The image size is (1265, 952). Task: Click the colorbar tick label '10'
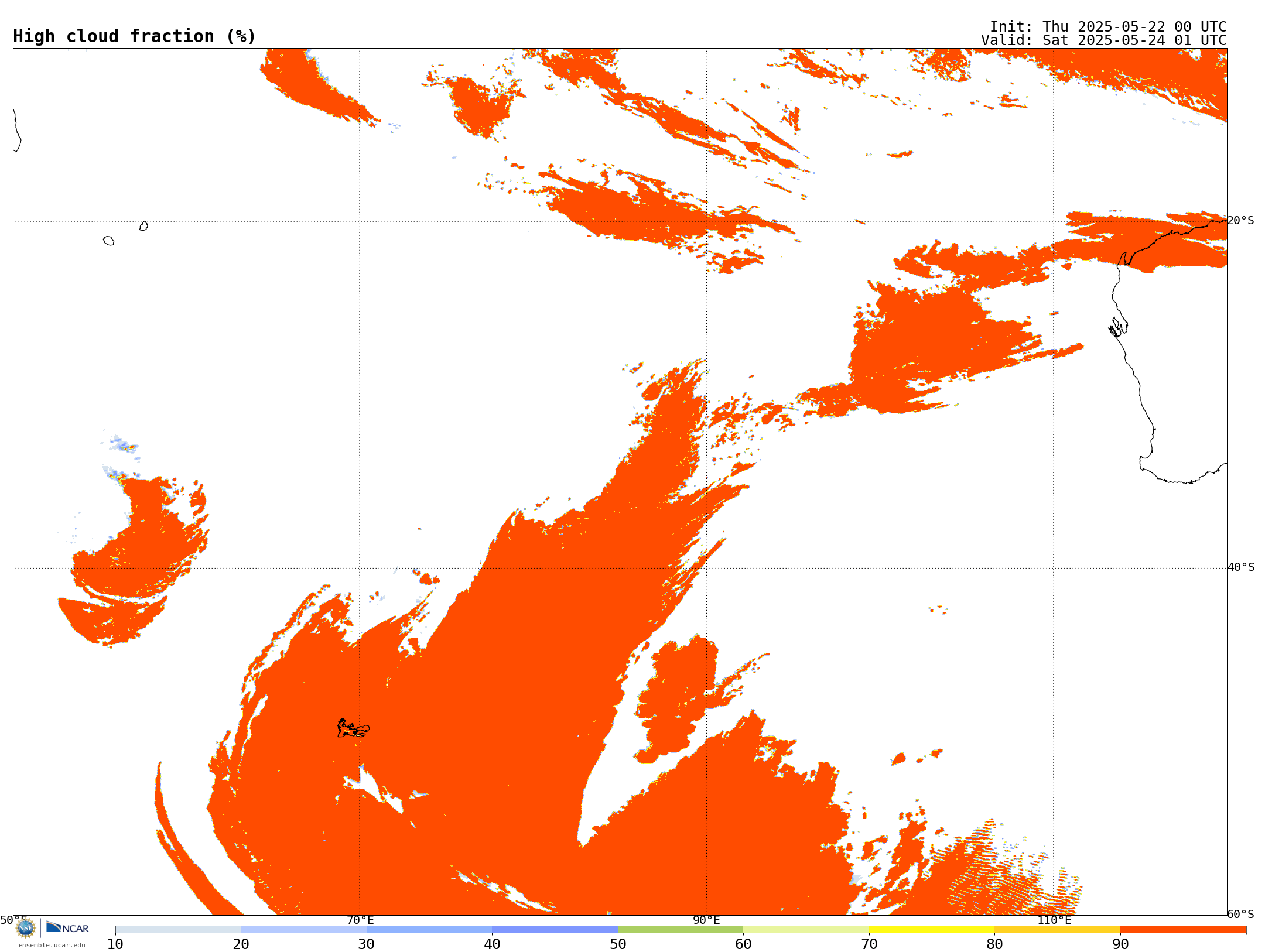(x=115, y=944)
